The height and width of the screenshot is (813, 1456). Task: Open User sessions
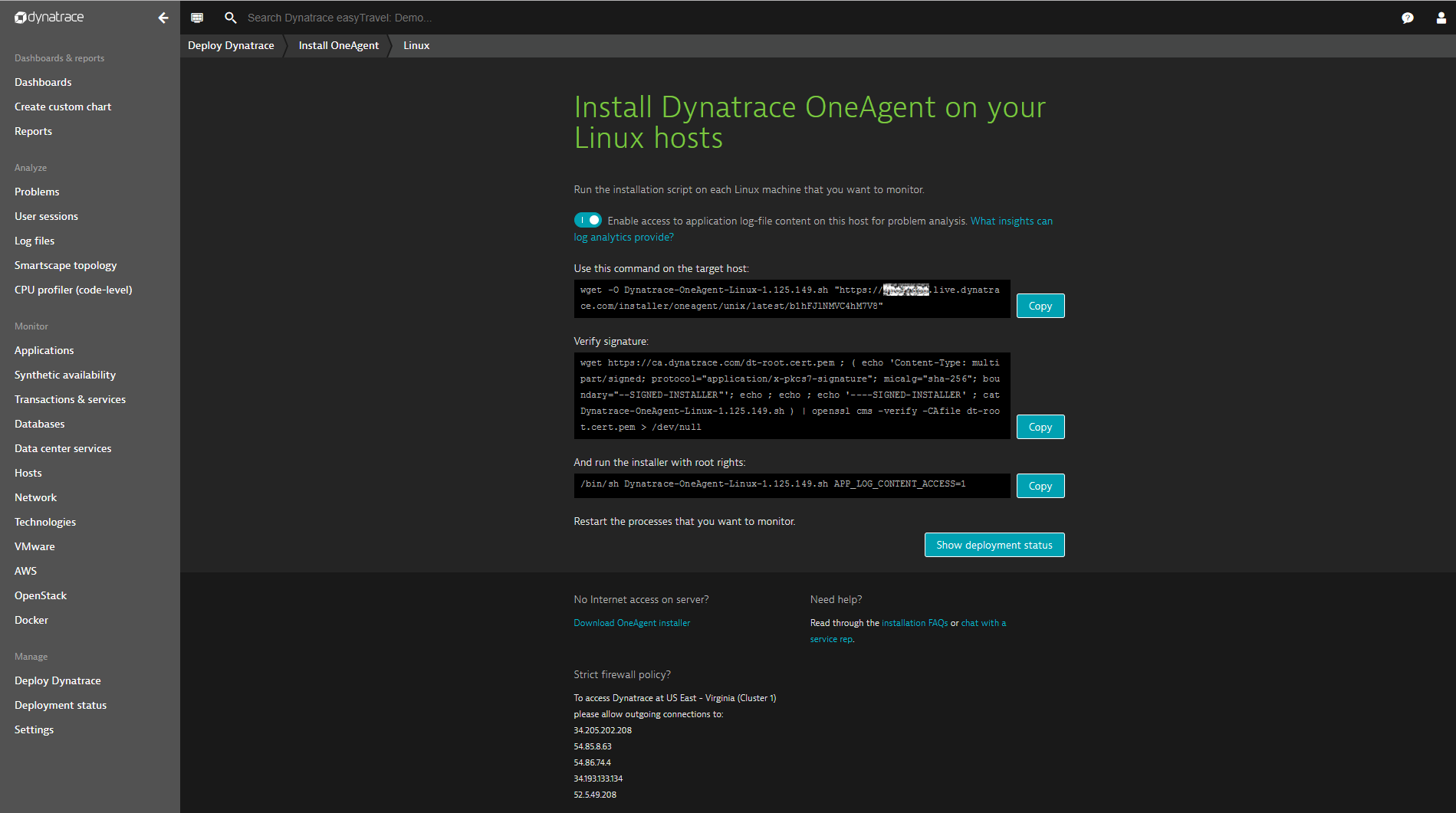(x=46, y=216)
